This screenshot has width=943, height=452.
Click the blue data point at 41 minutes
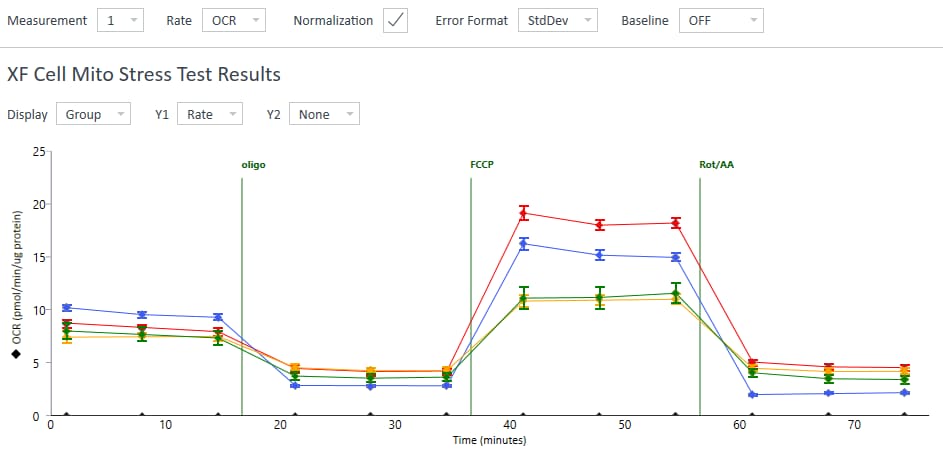click(x=523, y=243)
